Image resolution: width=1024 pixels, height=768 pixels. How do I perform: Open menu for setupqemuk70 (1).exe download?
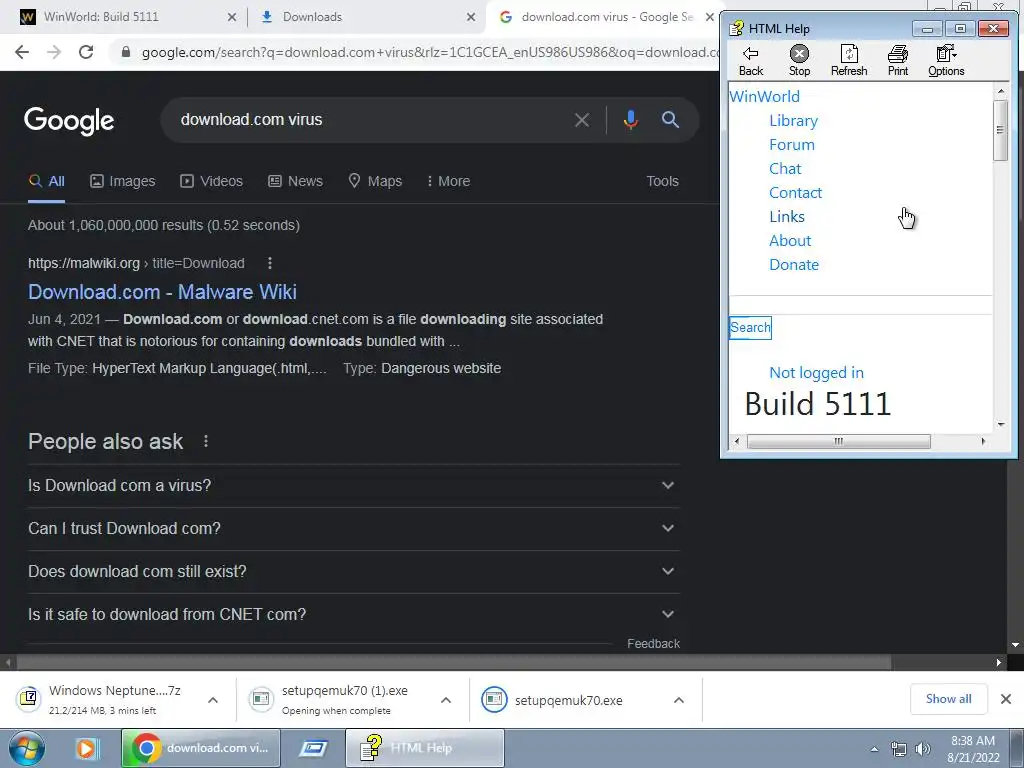(x=446, y=700)
